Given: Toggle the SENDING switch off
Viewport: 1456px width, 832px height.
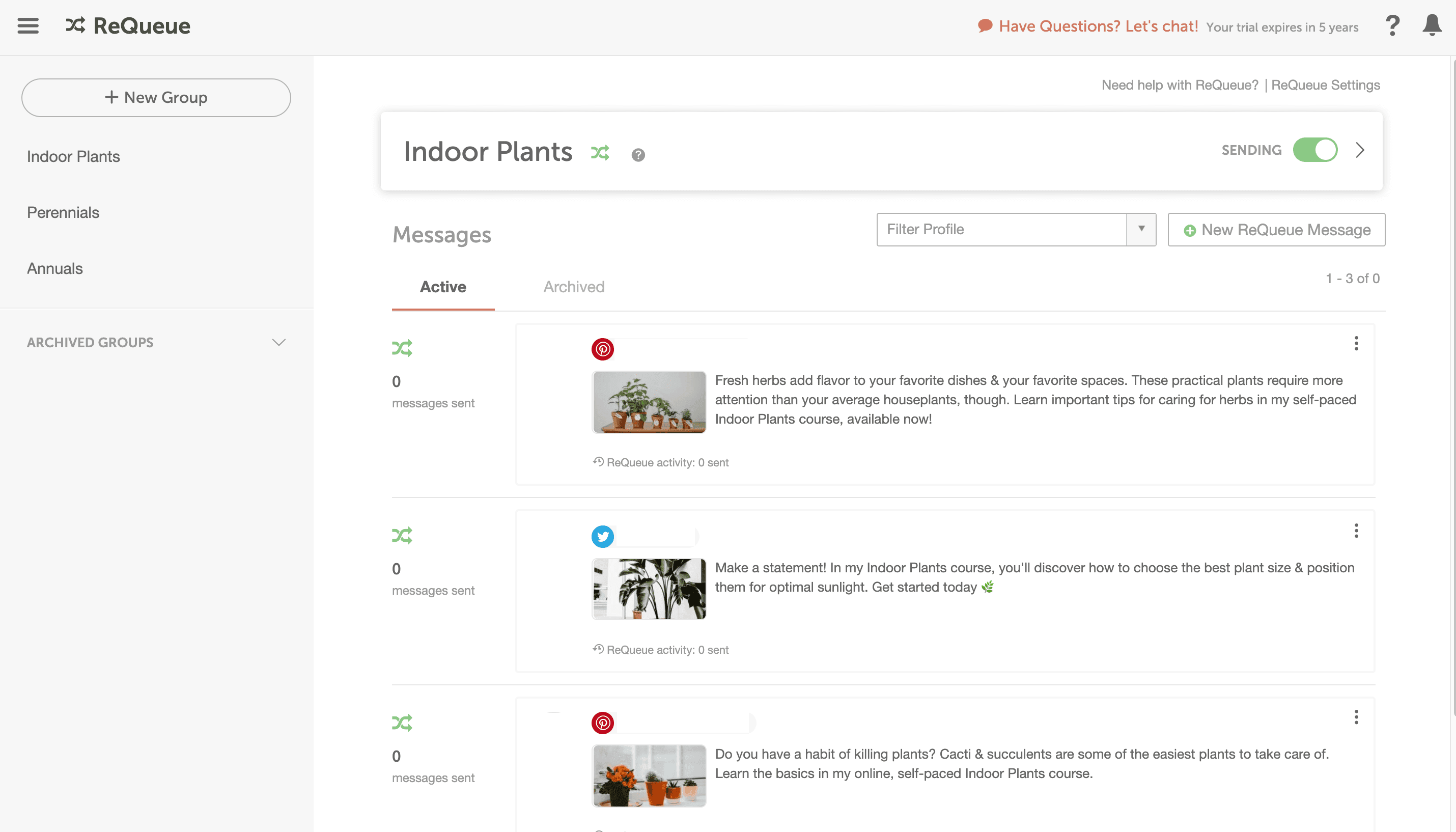Looking at the screenshot, I should pyautogui.click(x=1315, y=150).
